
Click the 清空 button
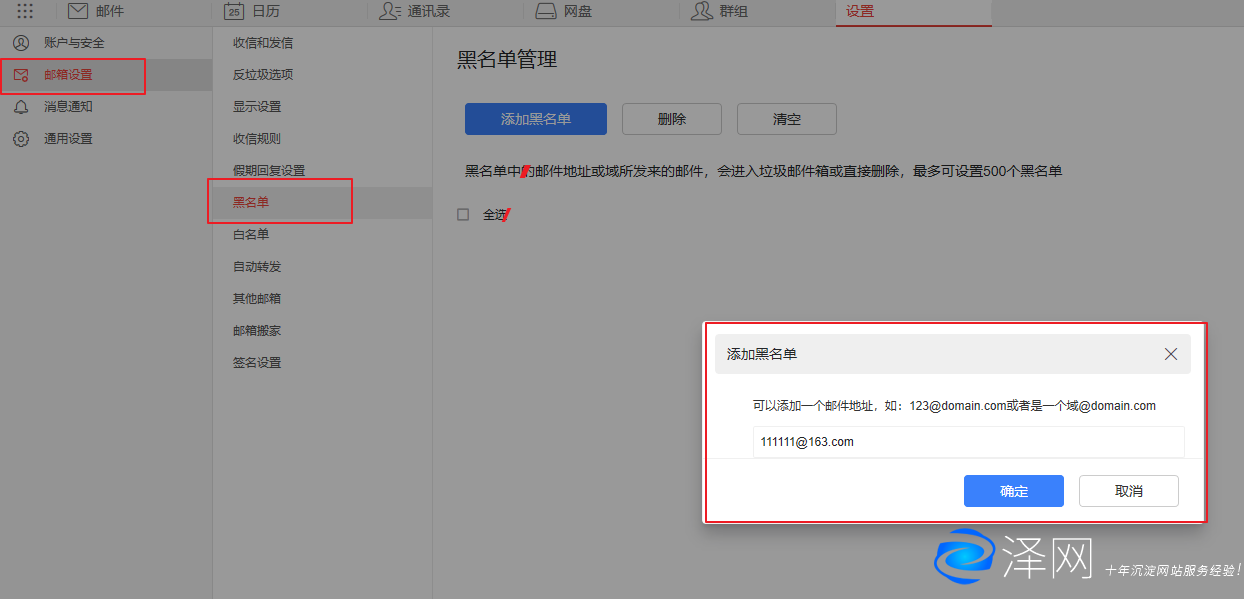coord(787,119)
